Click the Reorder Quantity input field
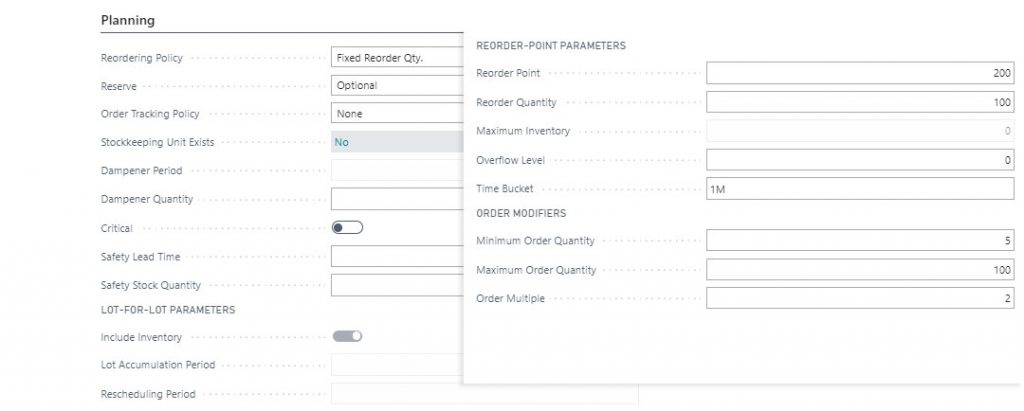This screenshot has width=1024, height=411. pos(860,102)
